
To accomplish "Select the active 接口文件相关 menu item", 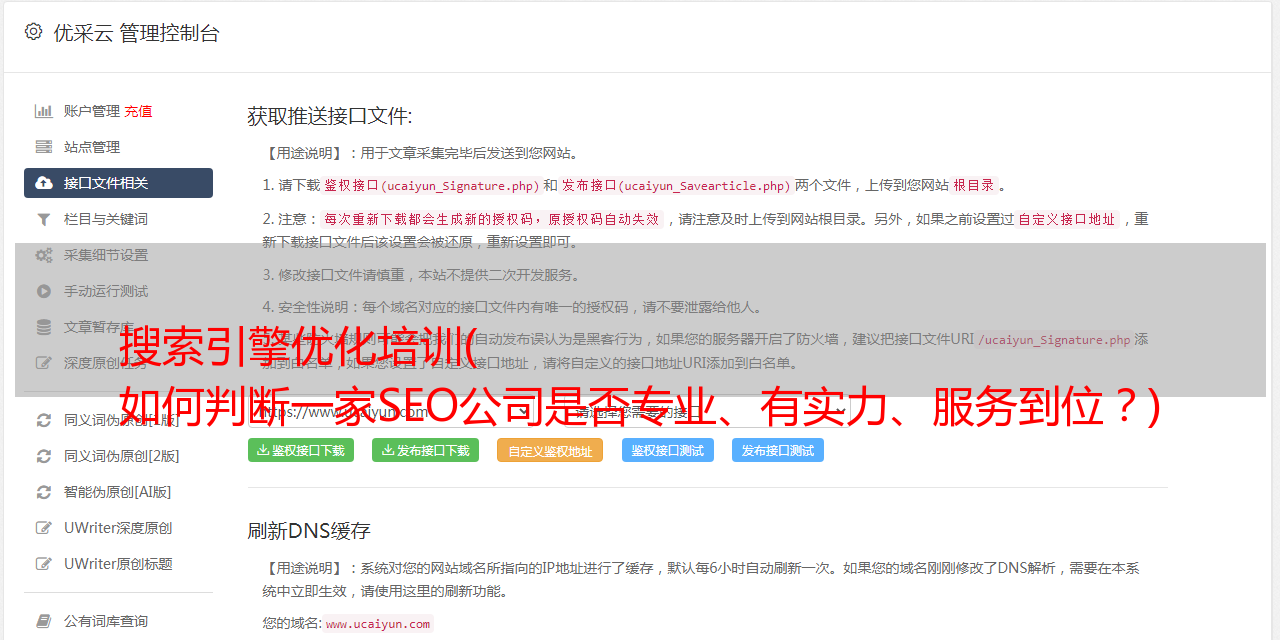I will point(118,183).
